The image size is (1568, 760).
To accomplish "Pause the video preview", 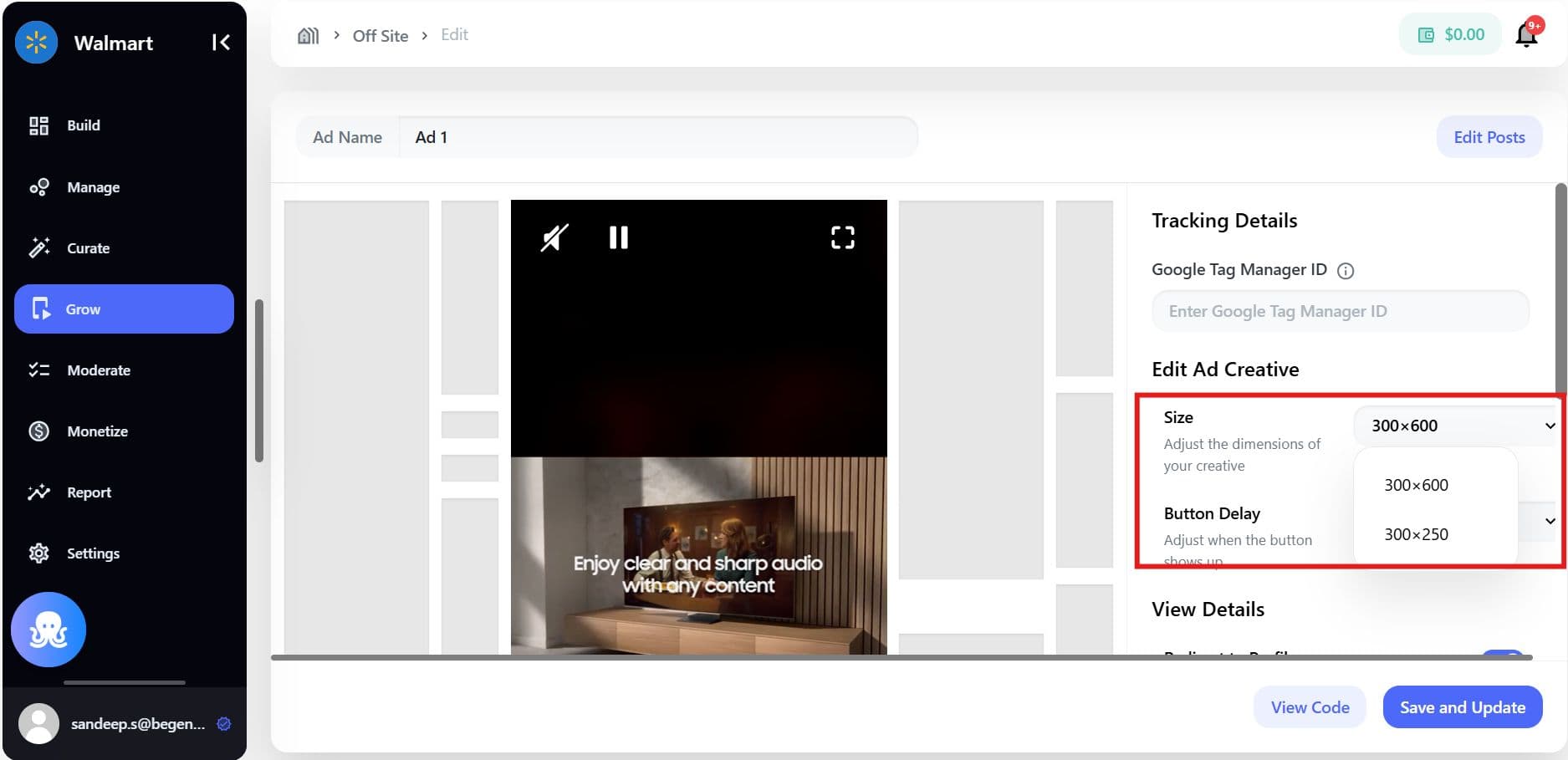I will [619, 237].
